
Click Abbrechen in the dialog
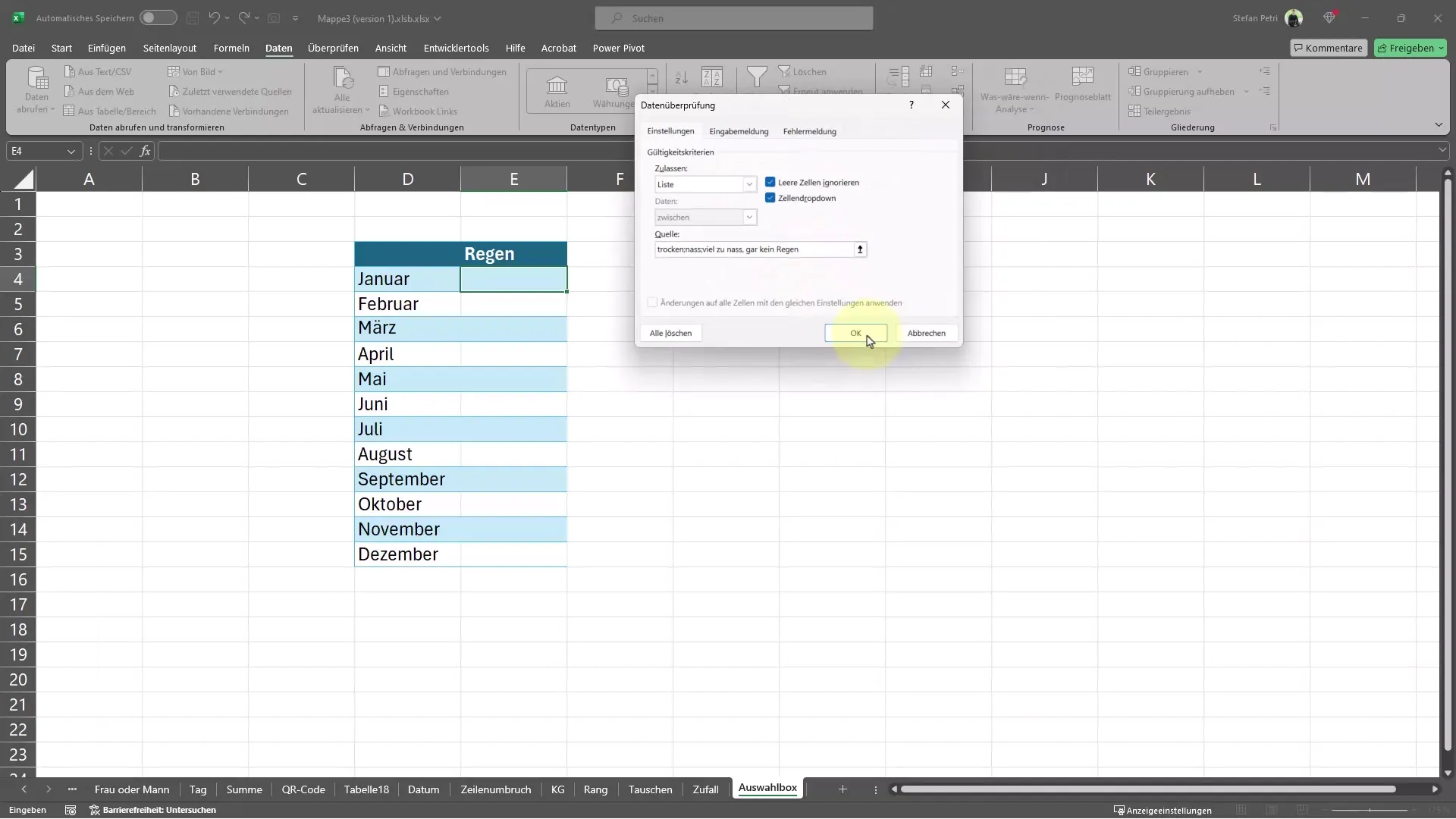click(x=926, y=333)
